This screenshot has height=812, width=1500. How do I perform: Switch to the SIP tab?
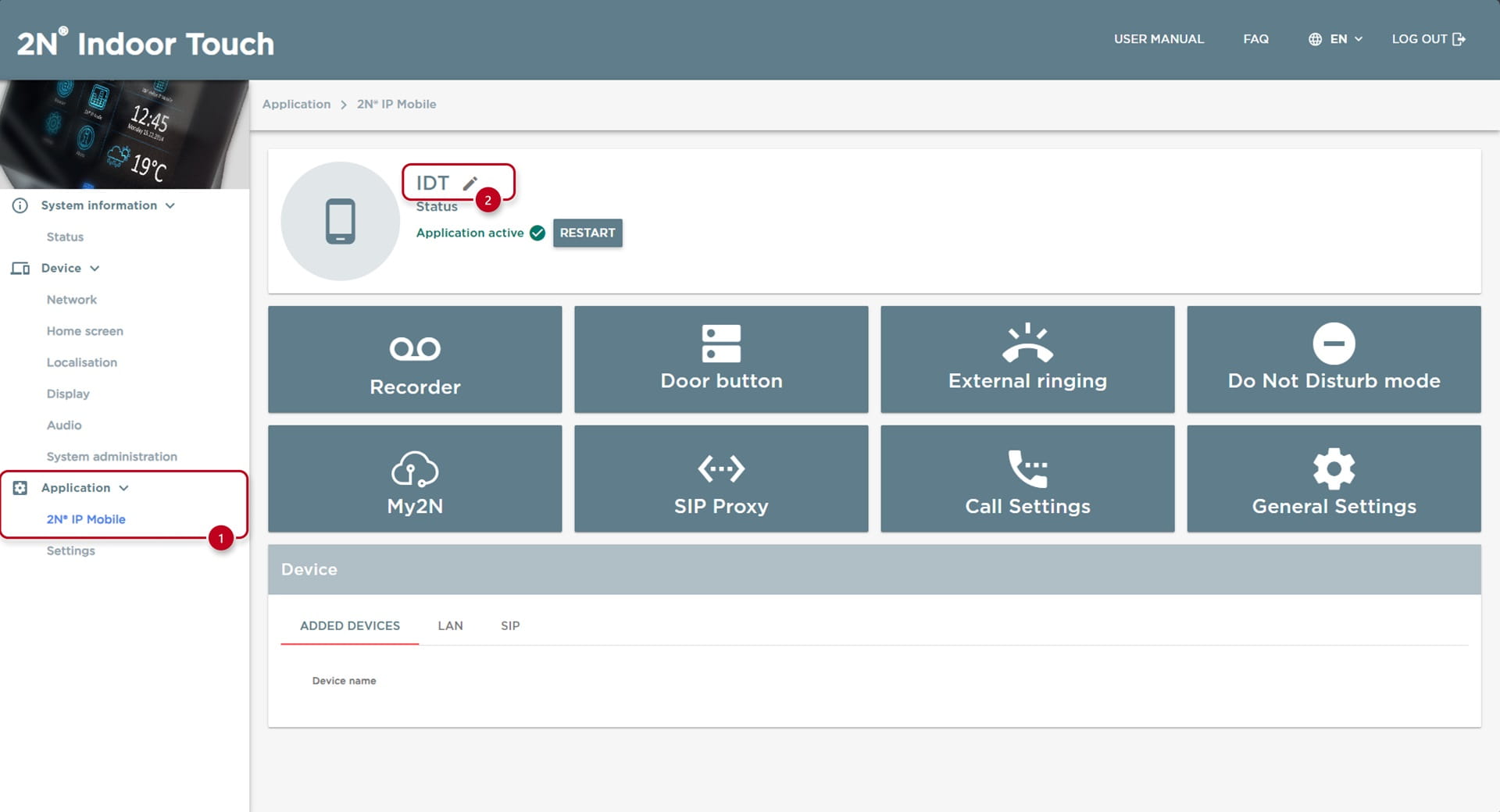click(510, 625)
